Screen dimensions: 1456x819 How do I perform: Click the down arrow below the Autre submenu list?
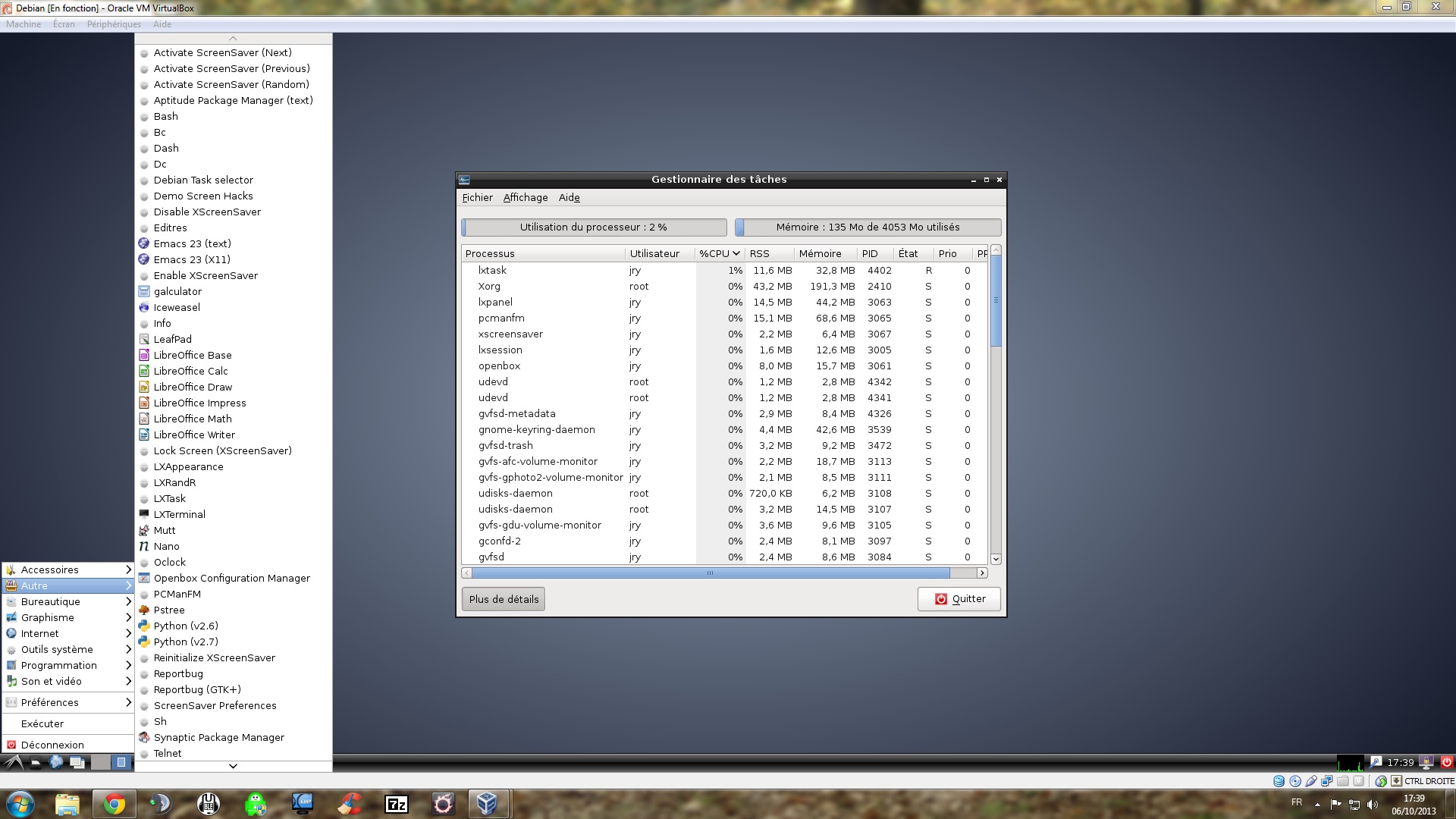coord(234,766)
